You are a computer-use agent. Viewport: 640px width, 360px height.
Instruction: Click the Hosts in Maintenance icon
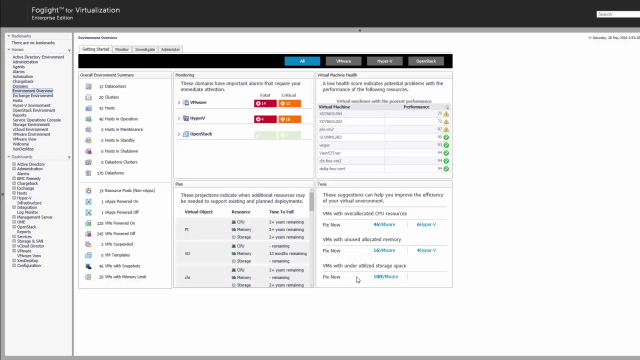point(89,129)
